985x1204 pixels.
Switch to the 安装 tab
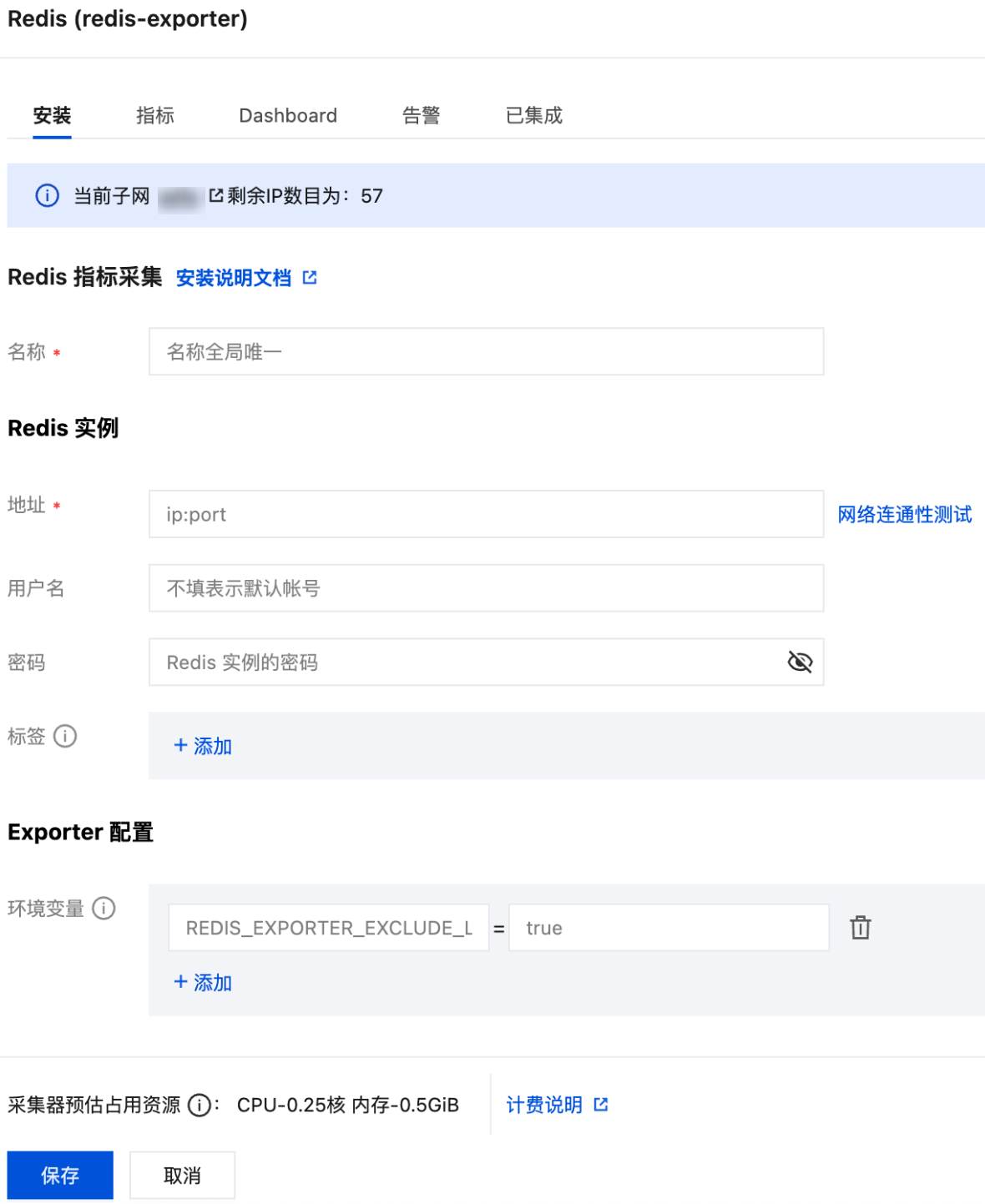[x=52, y=115]
